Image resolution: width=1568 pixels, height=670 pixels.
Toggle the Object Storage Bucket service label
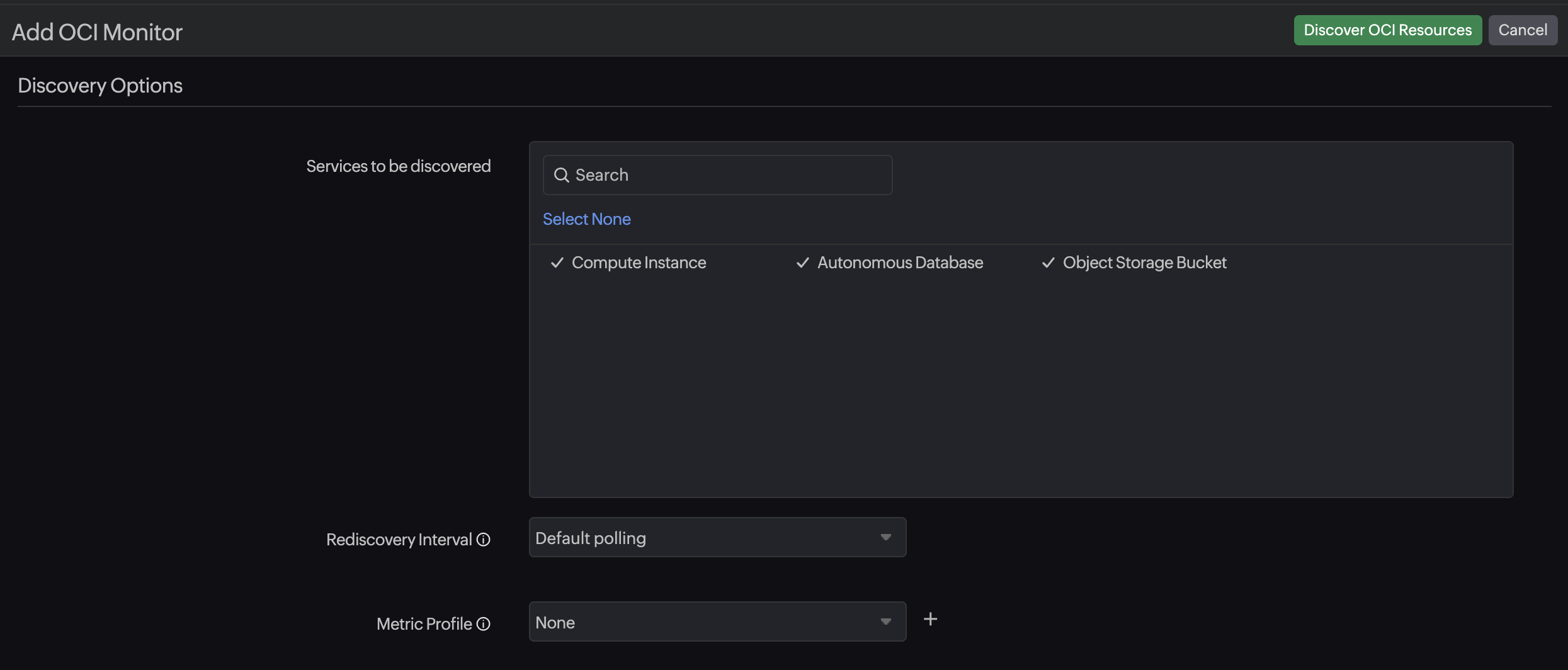point(1144,263)
